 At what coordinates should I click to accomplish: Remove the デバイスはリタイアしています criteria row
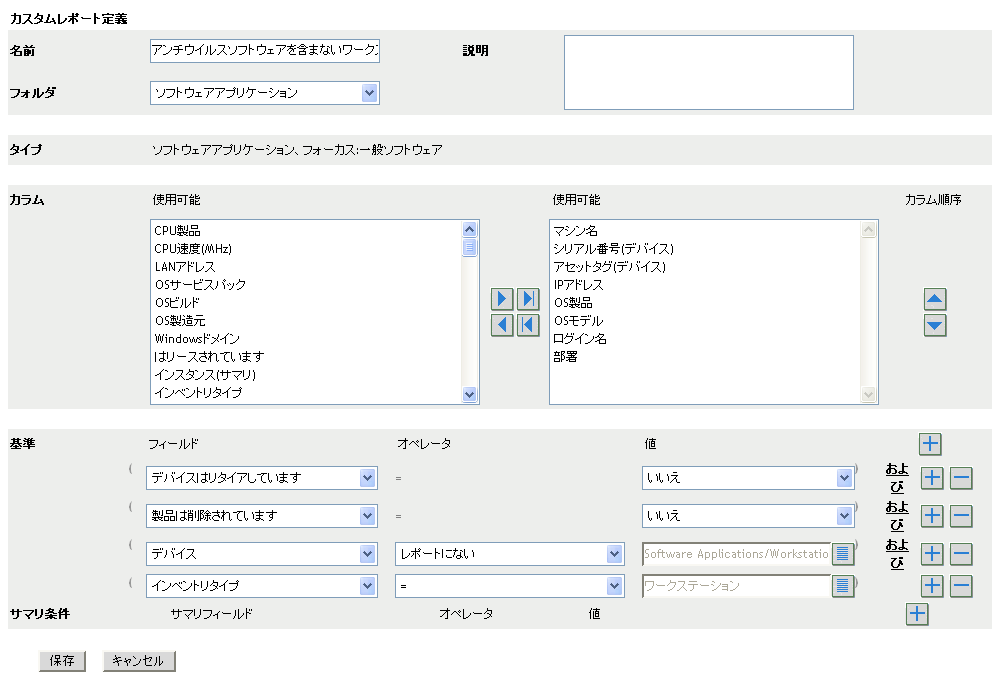pyautogui.click(x=960, y=478)
